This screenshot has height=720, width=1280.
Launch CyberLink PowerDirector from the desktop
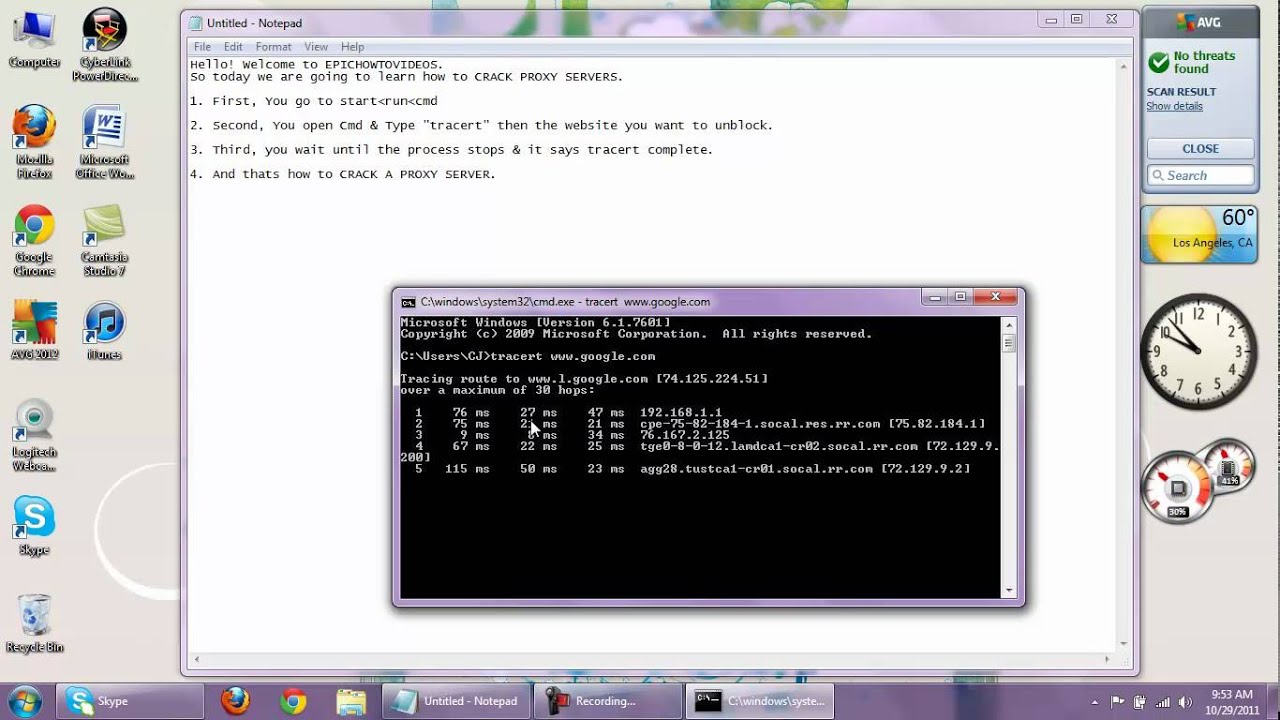tap(105, 46)
